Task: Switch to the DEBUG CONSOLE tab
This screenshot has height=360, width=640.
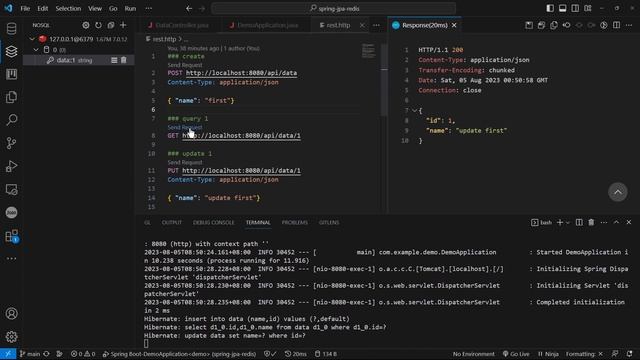Action: click(x=213, y=222)
